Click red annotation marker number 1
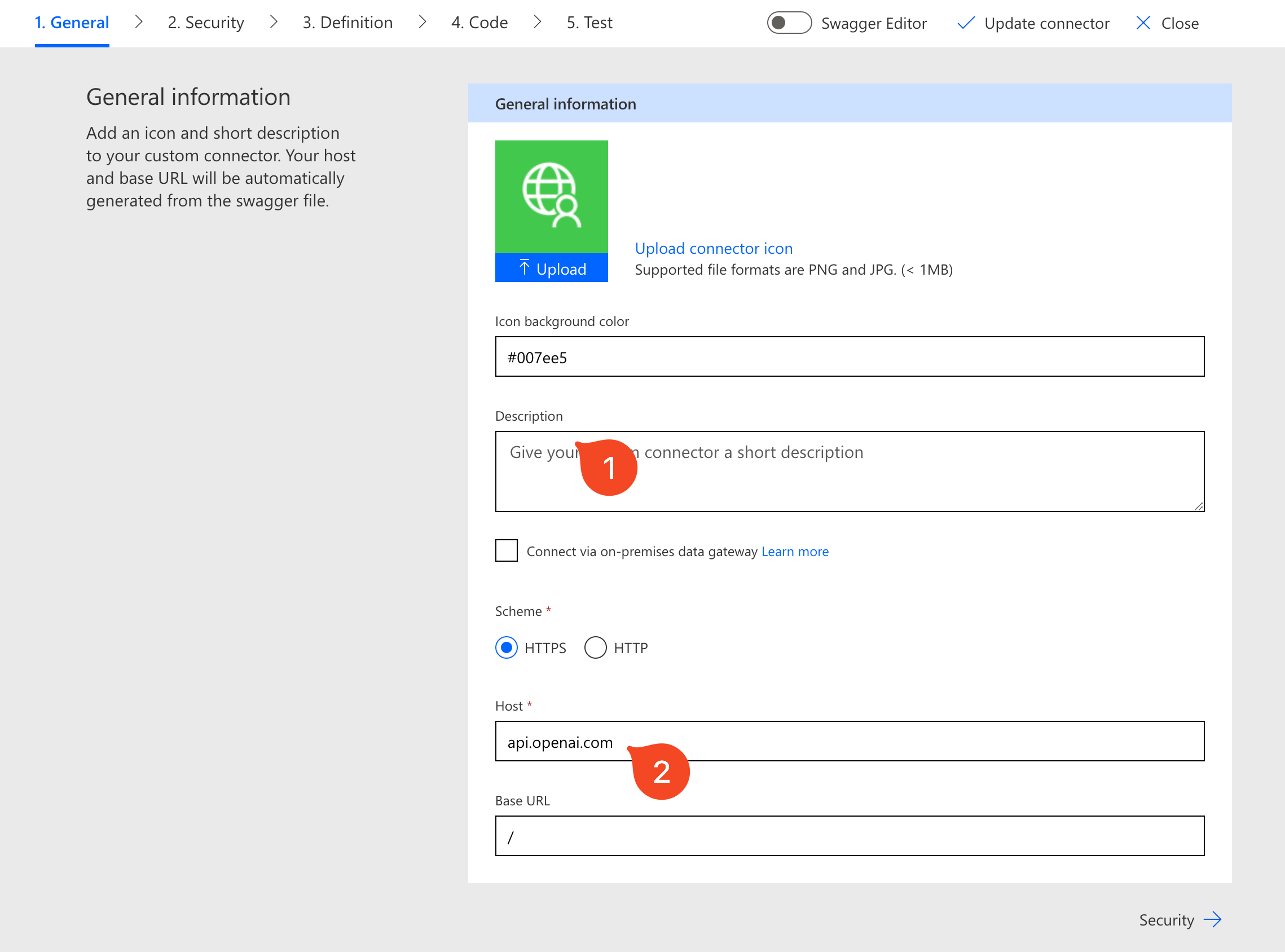The width and height of the screenshot is (1285, 952). pos(609,468)
